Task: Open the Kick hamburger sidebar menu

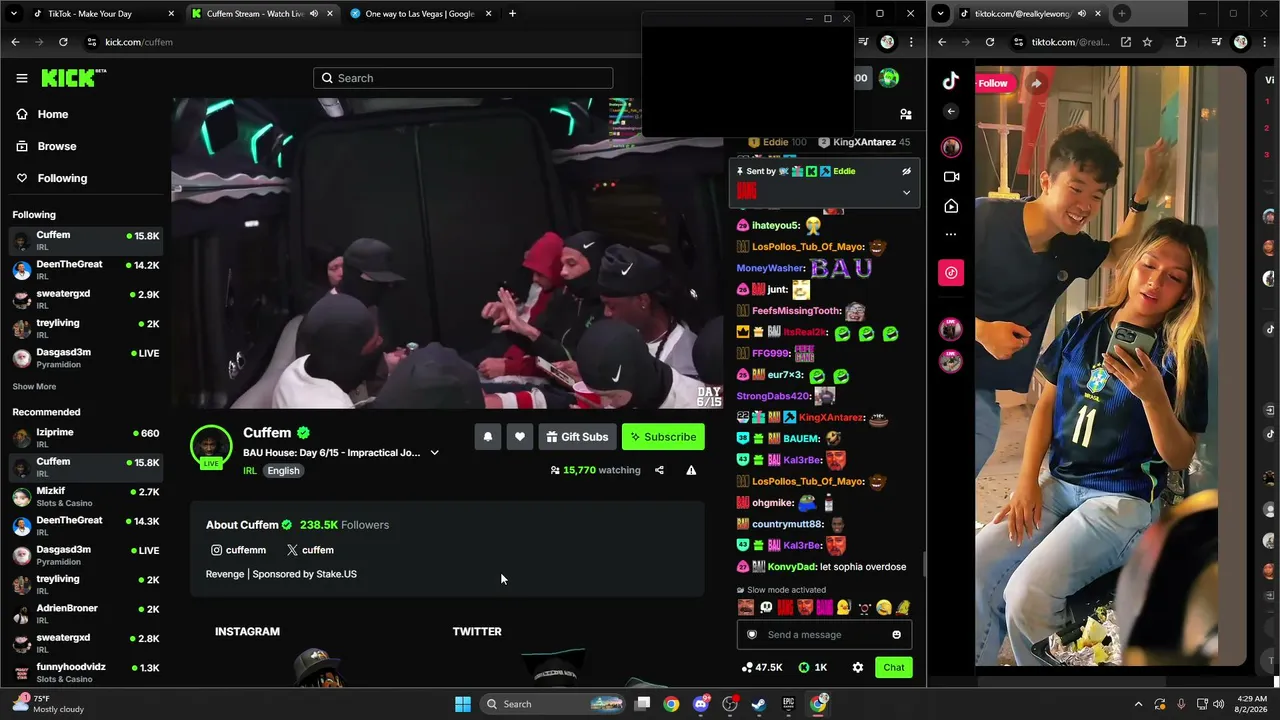Action: [x=22, y=78]
